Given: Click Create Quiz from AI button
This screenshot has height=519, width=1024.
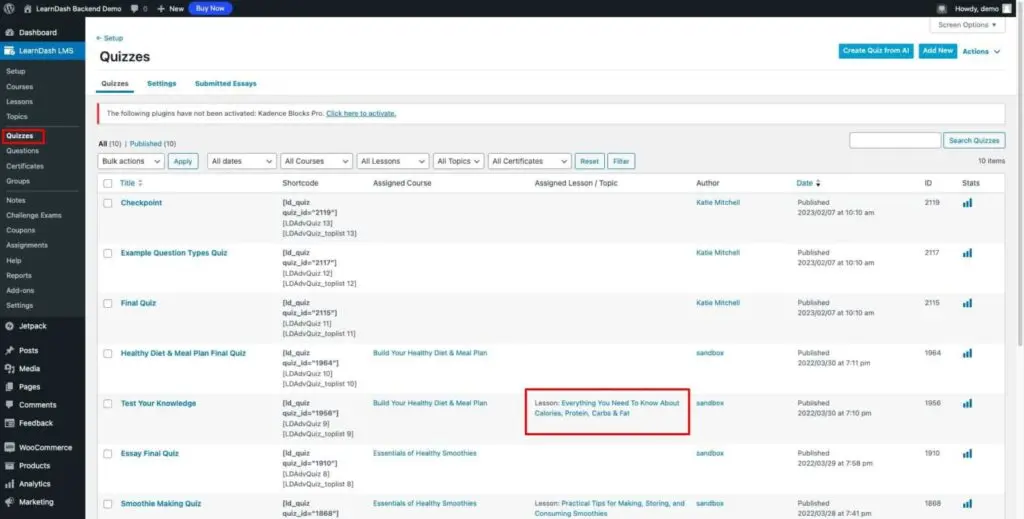Looking at the screenshot, I should pos(876,51).
